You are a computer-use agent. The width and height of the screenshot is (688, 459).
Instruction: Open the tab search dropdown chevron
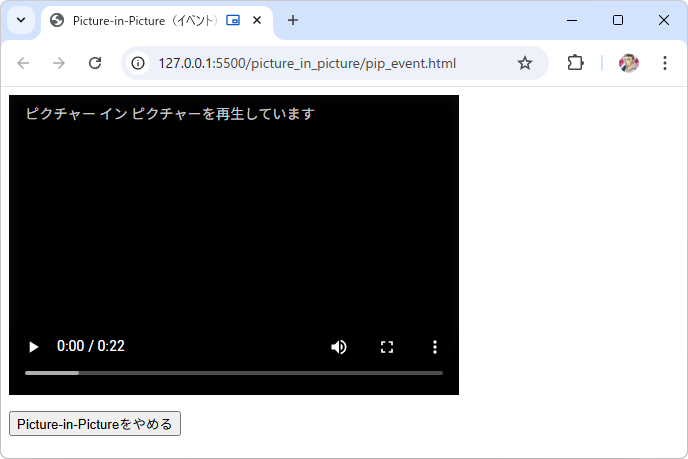(x=21, y=20)
